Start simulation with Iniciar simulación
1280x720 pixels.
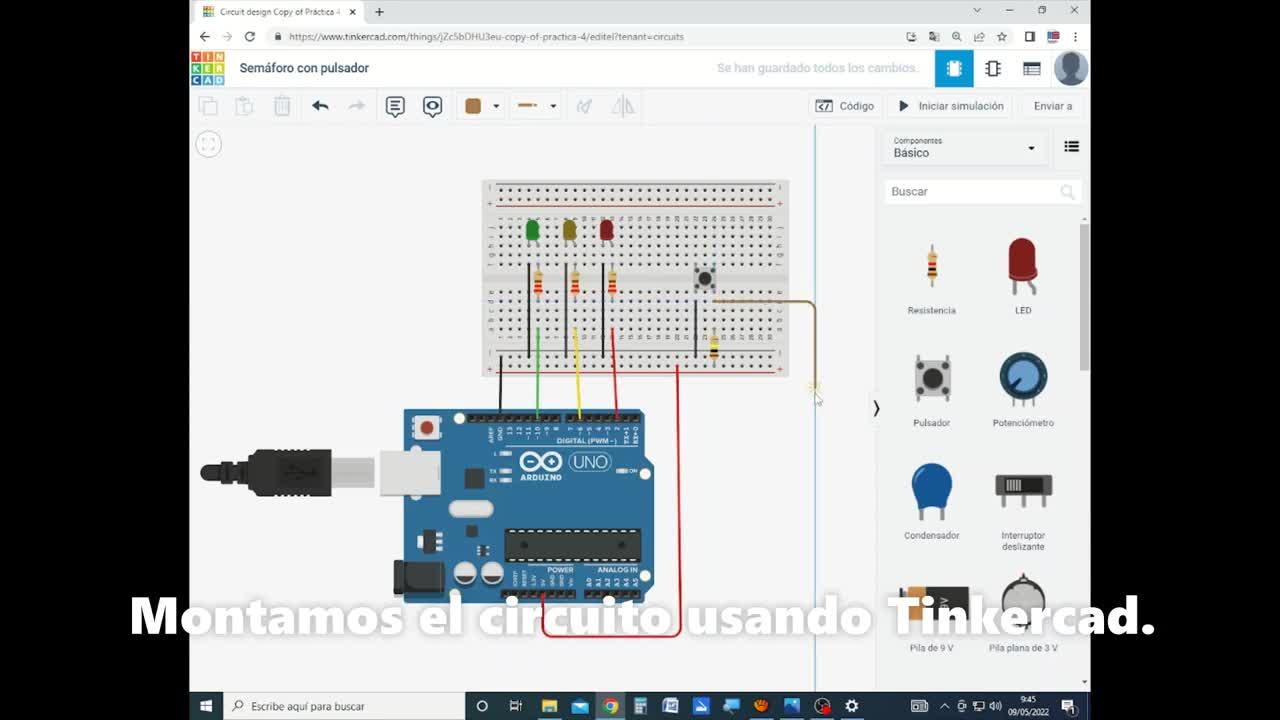950,106
